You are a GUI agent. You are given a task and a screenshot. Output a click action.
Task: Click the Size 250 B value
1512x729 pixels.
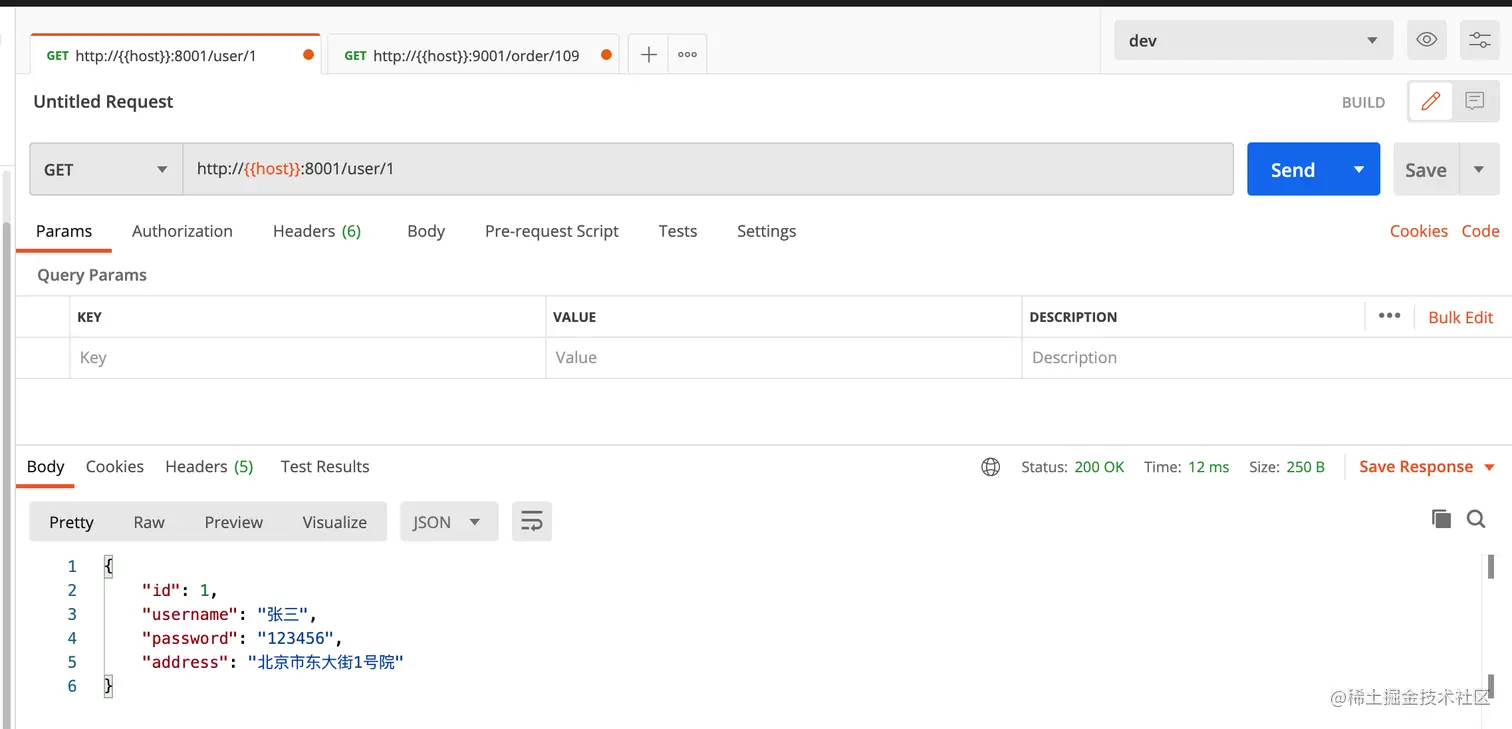1306,467
